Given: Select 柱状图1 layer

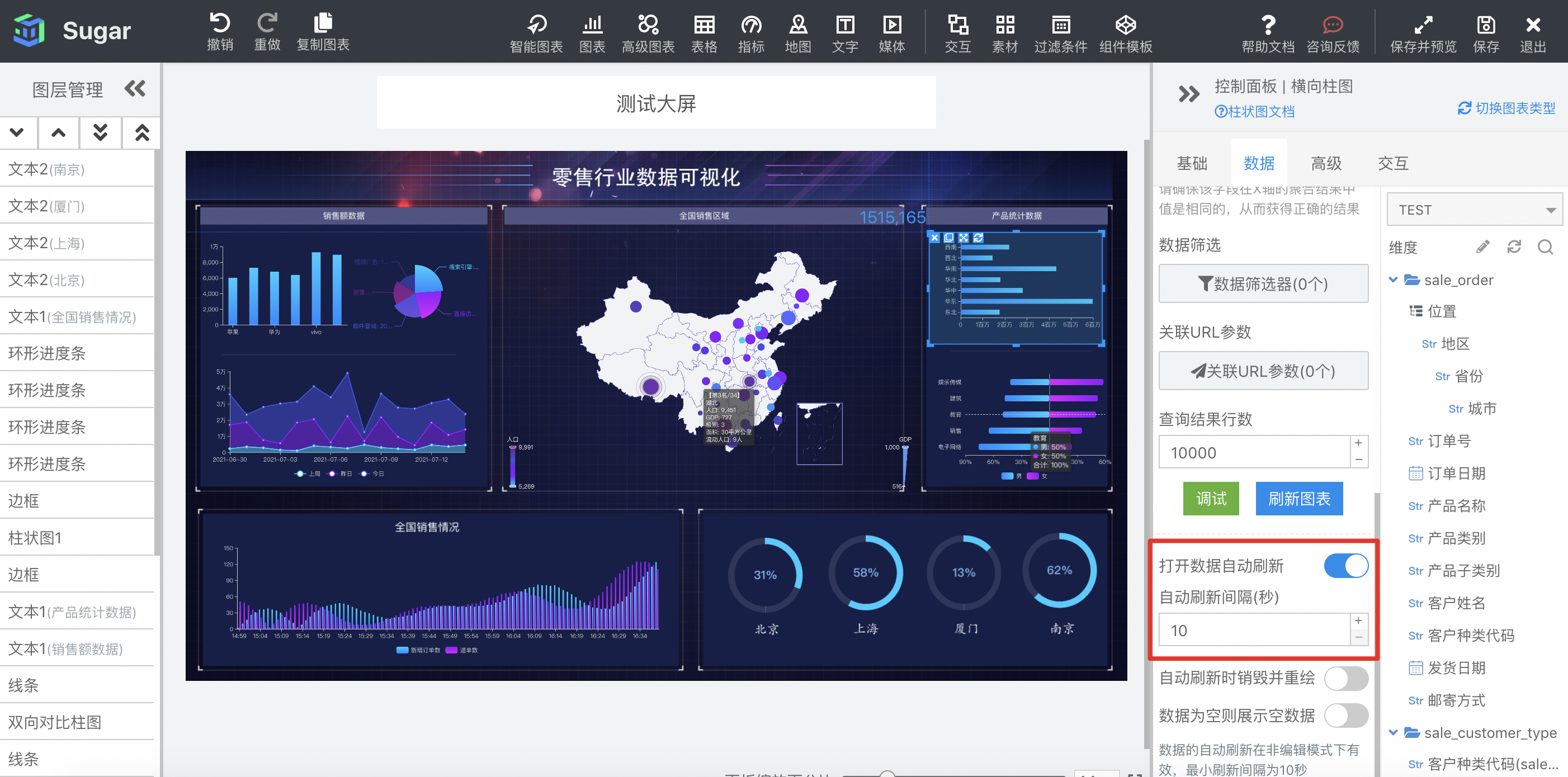Looking at the screenshot, I should click(x=77, y=538).
